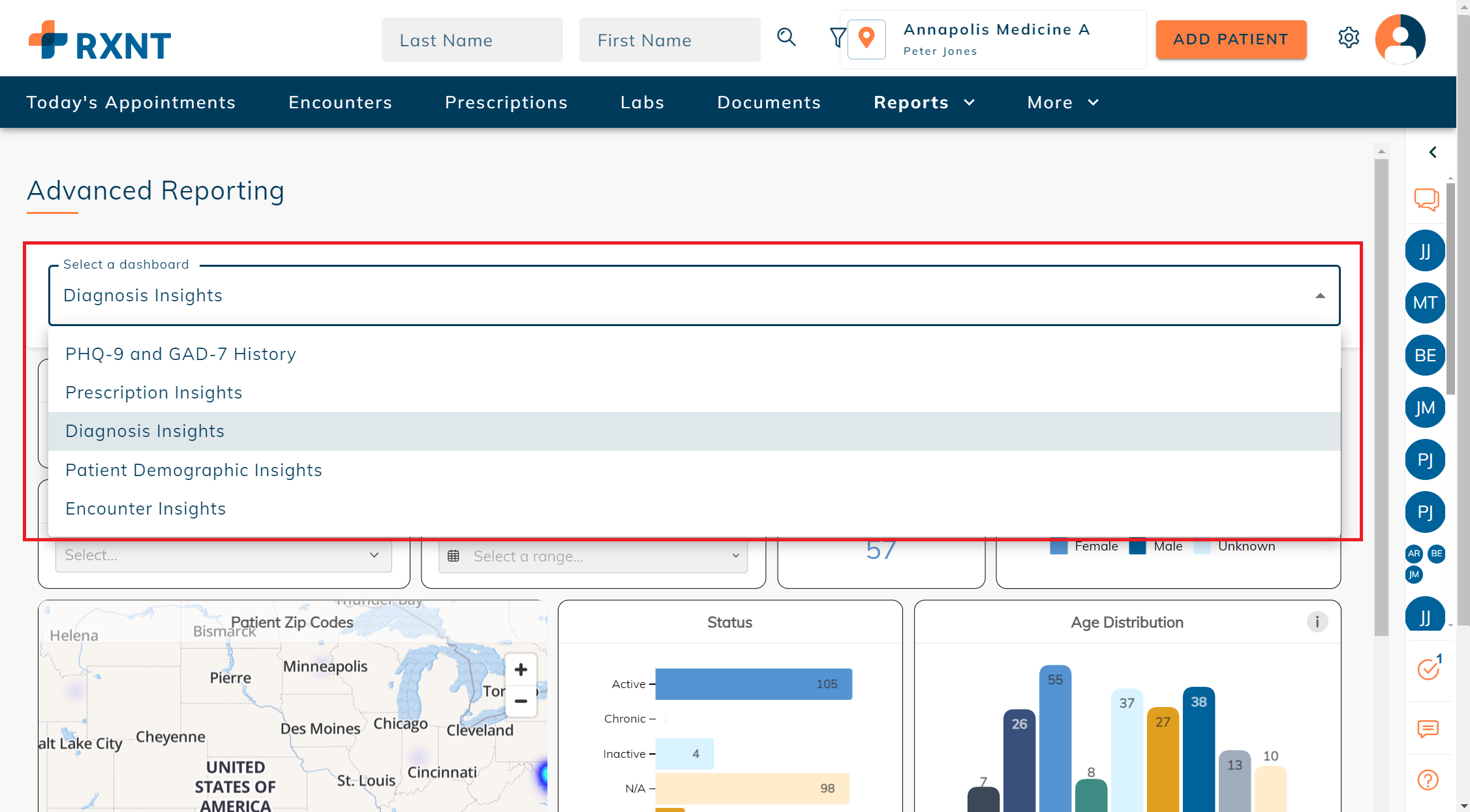Viewport: 1470px width, 812px height.
Task: Click the Active status bar showing 105
Action: tap(754, 684)
